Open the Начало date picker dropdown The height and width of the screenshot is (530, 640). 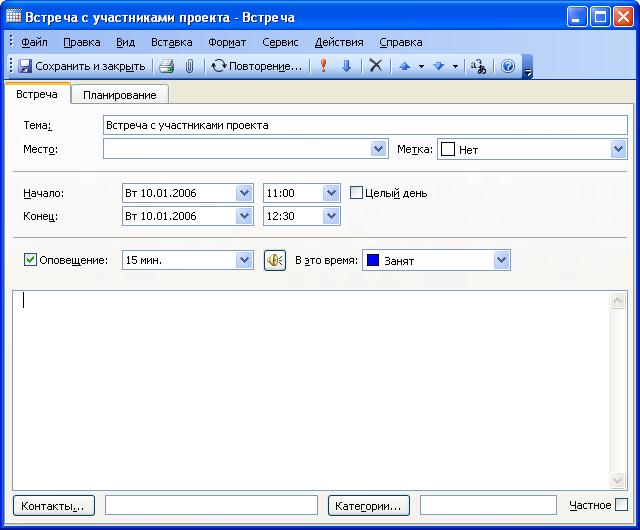point(244,193)
